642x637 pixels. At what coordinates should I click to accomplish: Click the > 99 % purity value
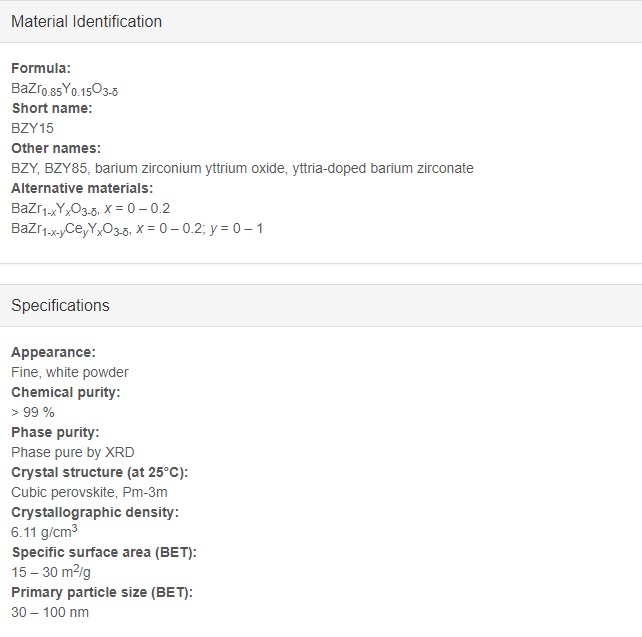pyautogui.click(x=33, y=412)
